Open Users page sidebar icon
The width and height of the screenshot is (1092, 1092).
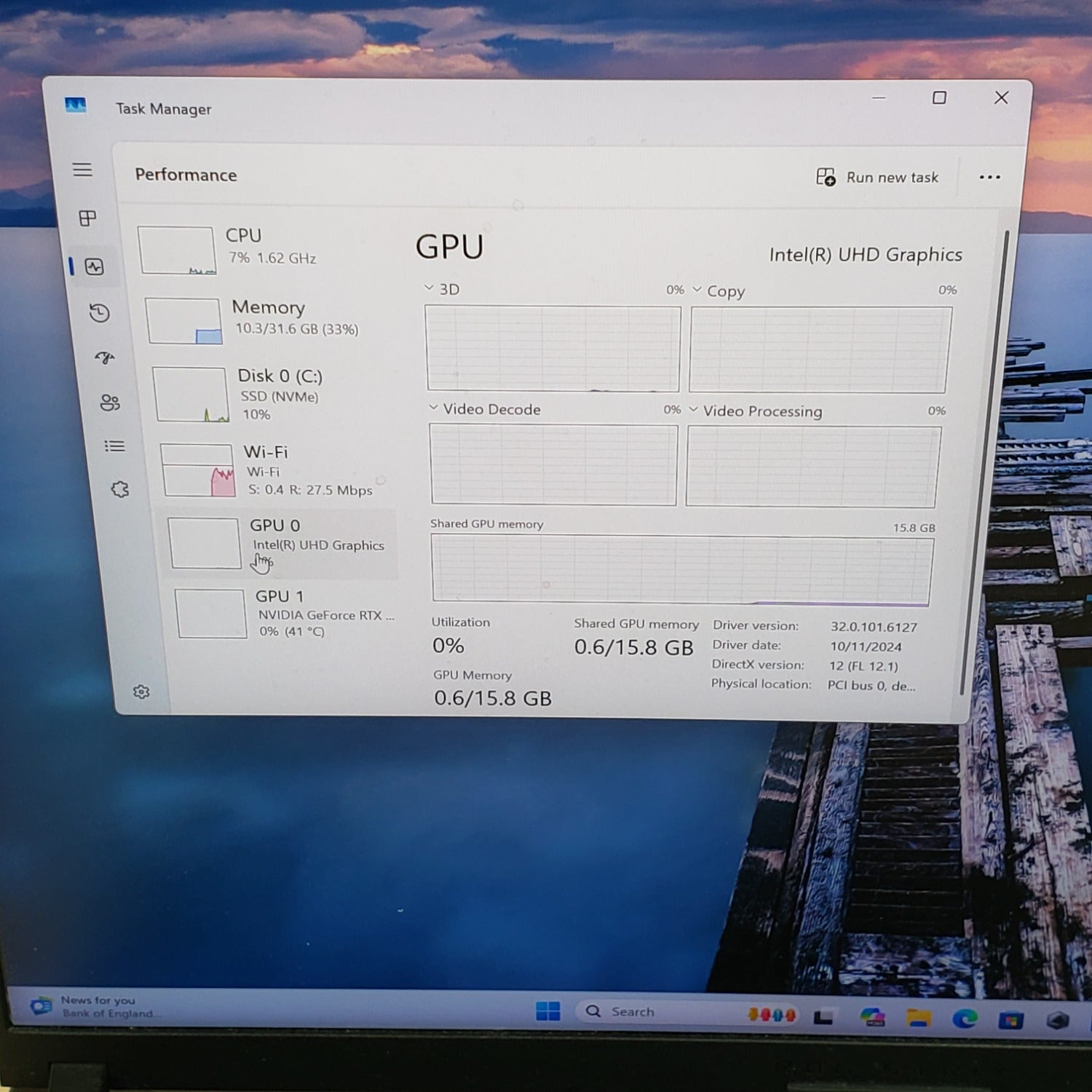[110, 403]
